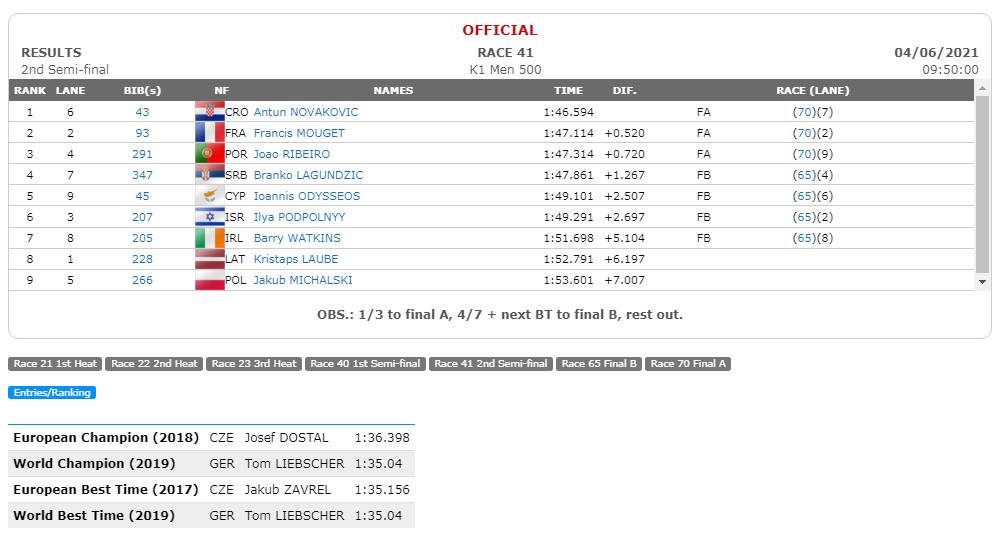Click the France flag icon
The image size is (999, 540).
210,132
